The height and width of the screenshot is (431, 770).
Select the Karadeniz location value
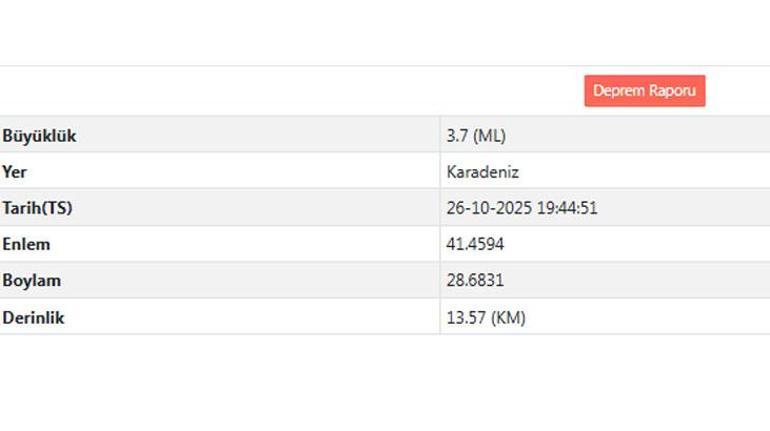482,172
